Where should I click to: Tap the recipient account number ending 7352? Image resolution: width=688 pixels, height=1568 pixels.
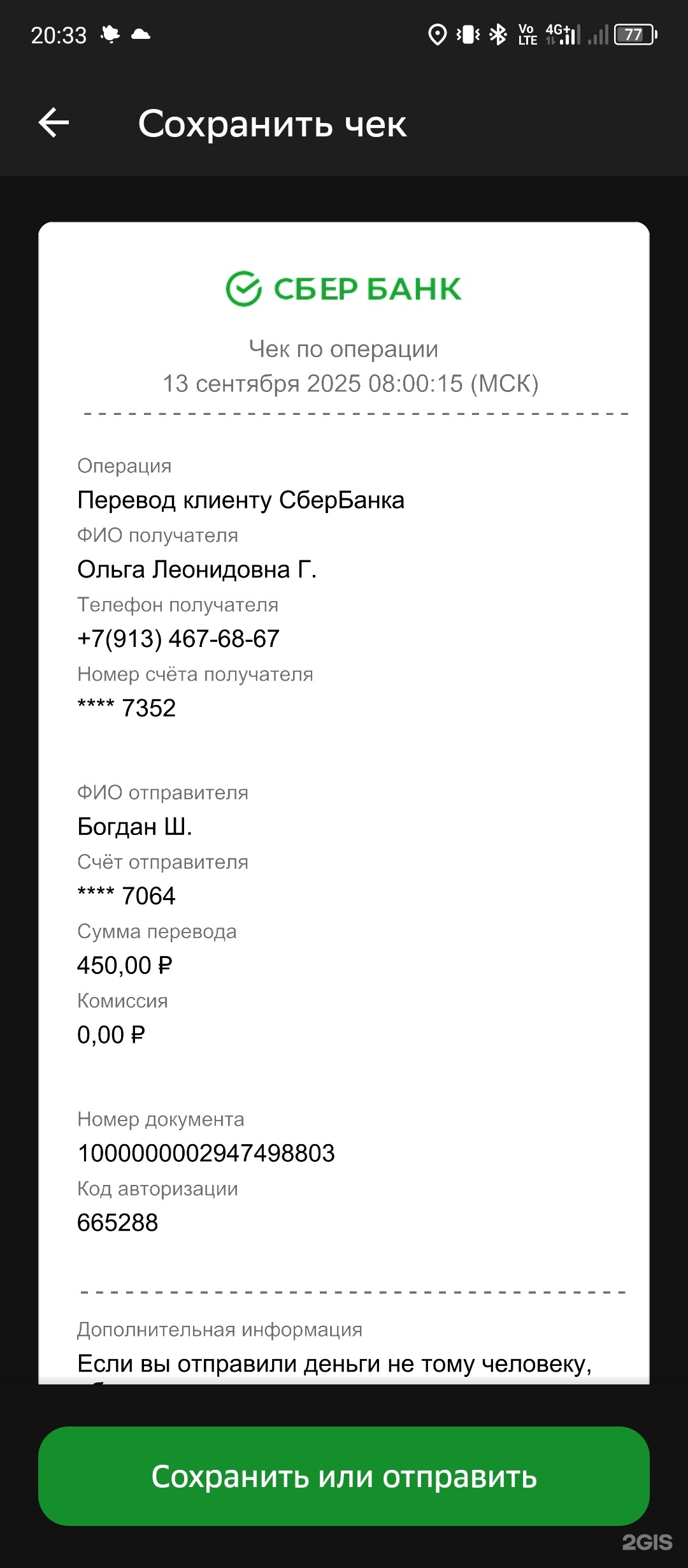tap(126, 708)
